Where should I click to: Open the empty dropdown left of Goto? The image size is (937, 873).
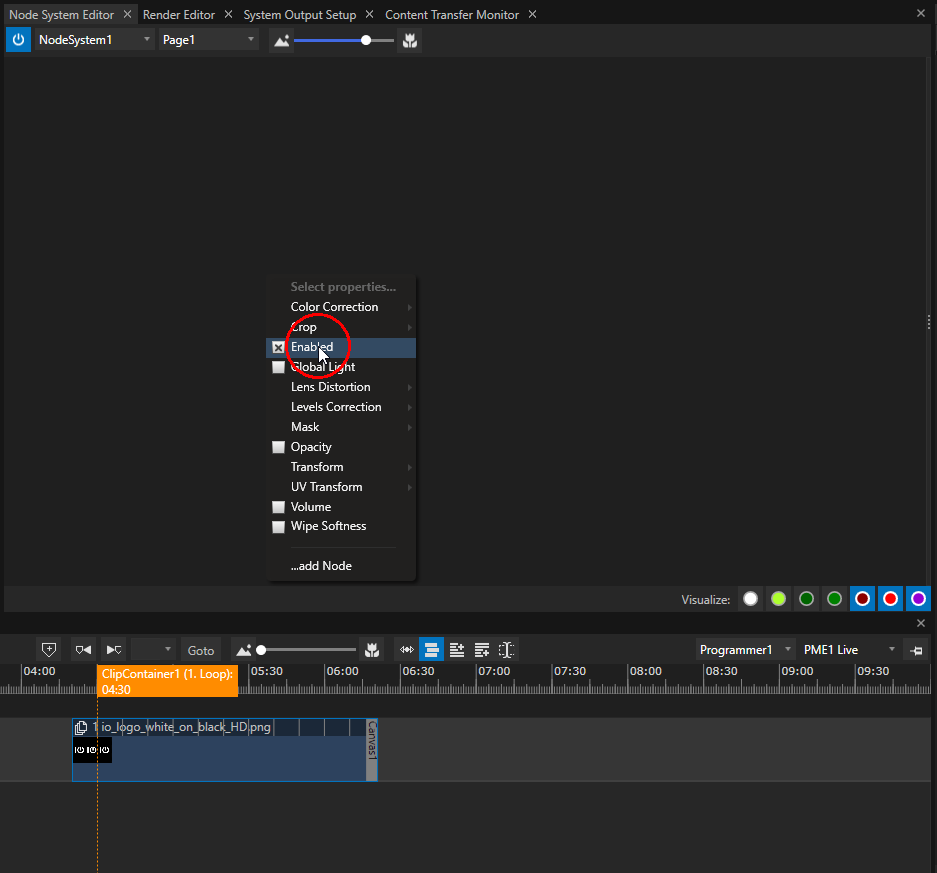(x=153, y=650)
